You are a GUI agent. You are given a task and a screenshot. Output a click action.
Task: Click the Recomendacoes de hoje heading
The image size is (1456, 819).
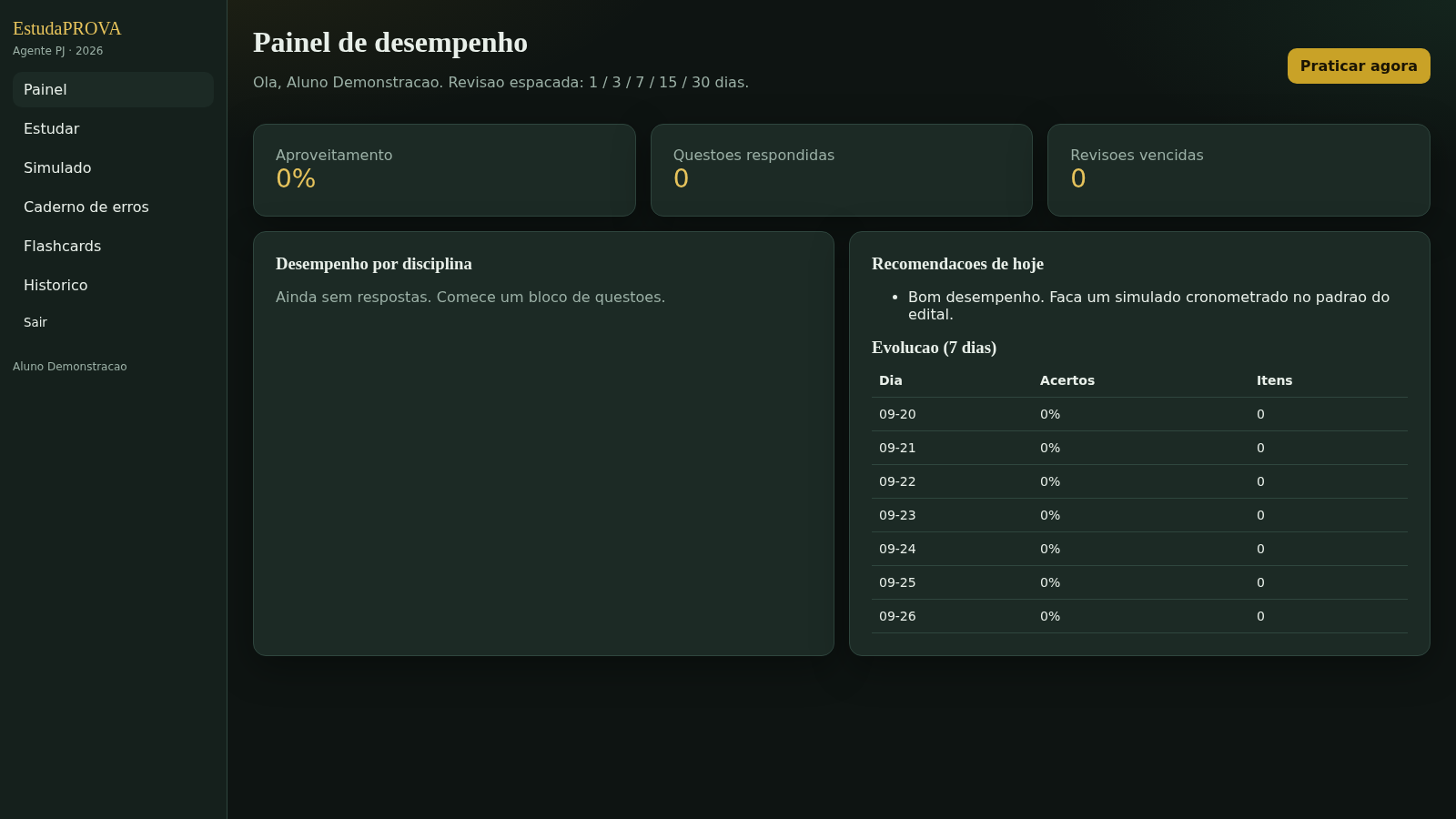coord(957,264)
